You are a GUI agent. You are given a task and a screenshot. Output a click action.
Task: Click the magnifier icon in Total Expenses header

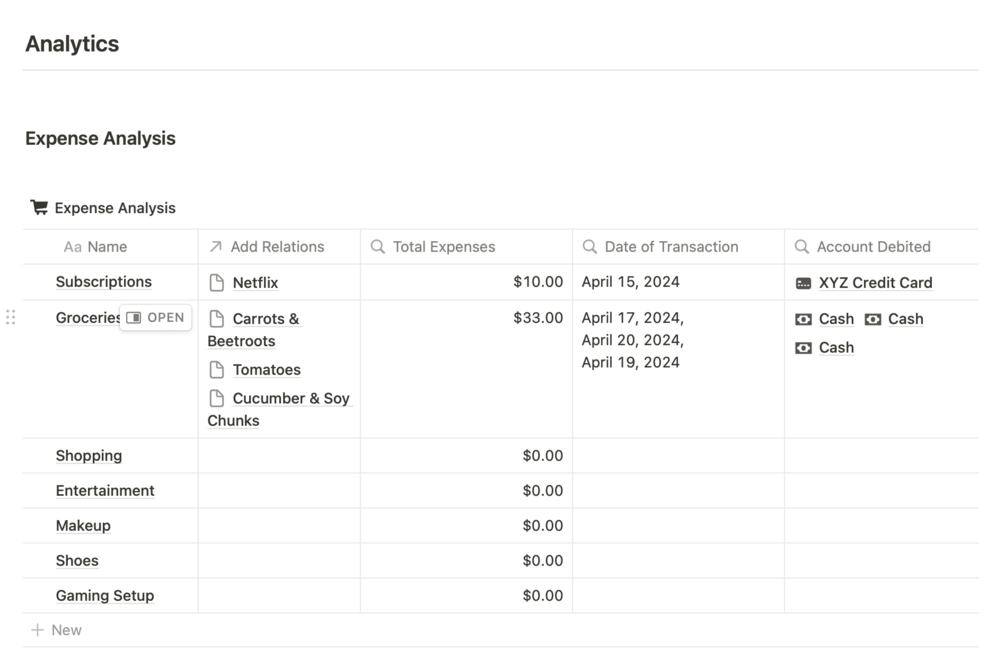pos(378,247)
